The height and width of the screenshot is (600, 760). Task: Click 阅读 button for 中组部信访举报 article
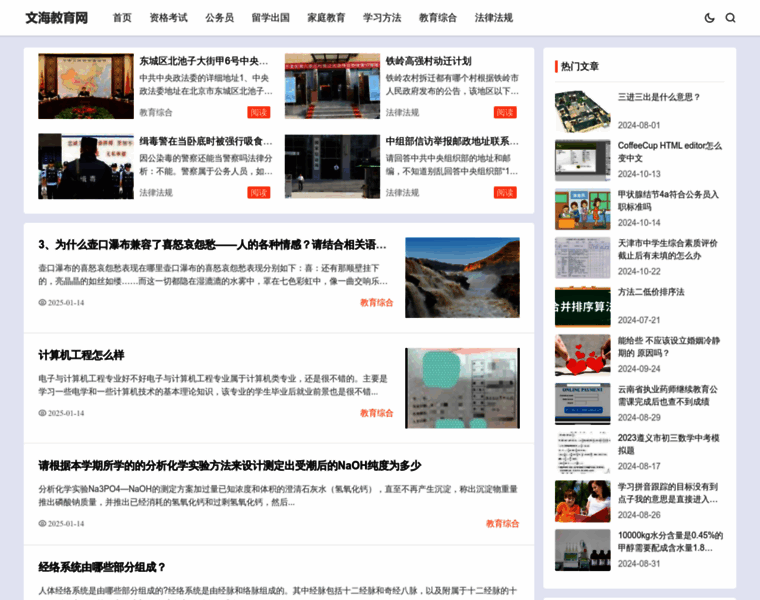(x=505, y=193)
